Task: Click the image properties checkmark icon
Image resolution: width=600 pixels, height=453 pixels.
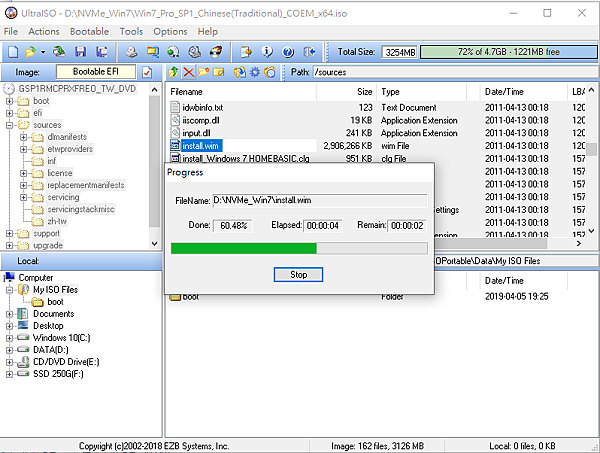Action: point(147,72)
